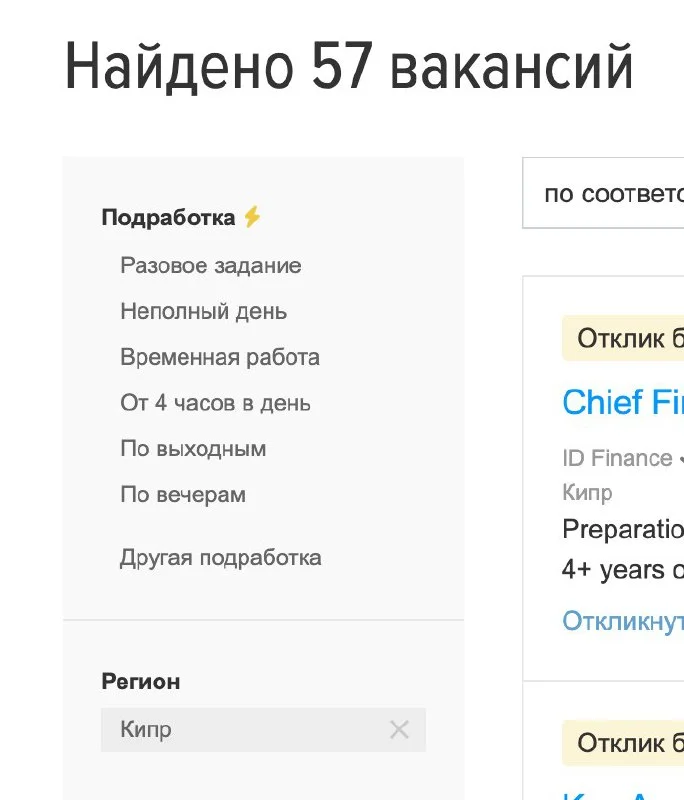Open the 'Chief Fin…' vacancy title
The image size is (684, 800).
[622, 402]
